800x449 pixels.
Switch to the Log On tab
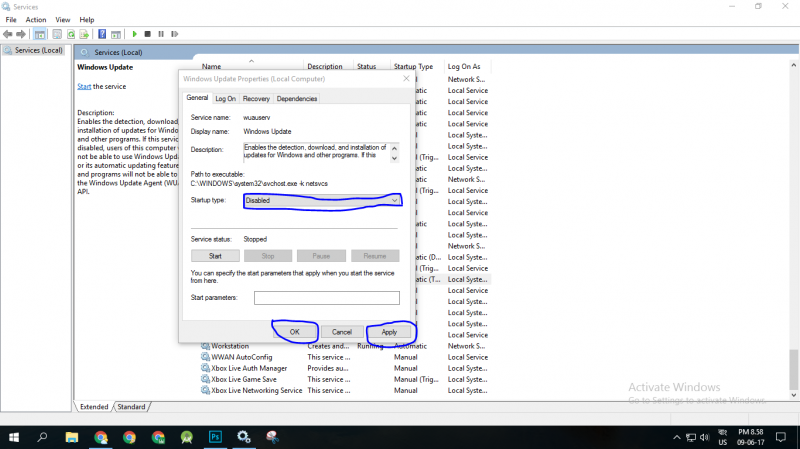coord(225,99)
